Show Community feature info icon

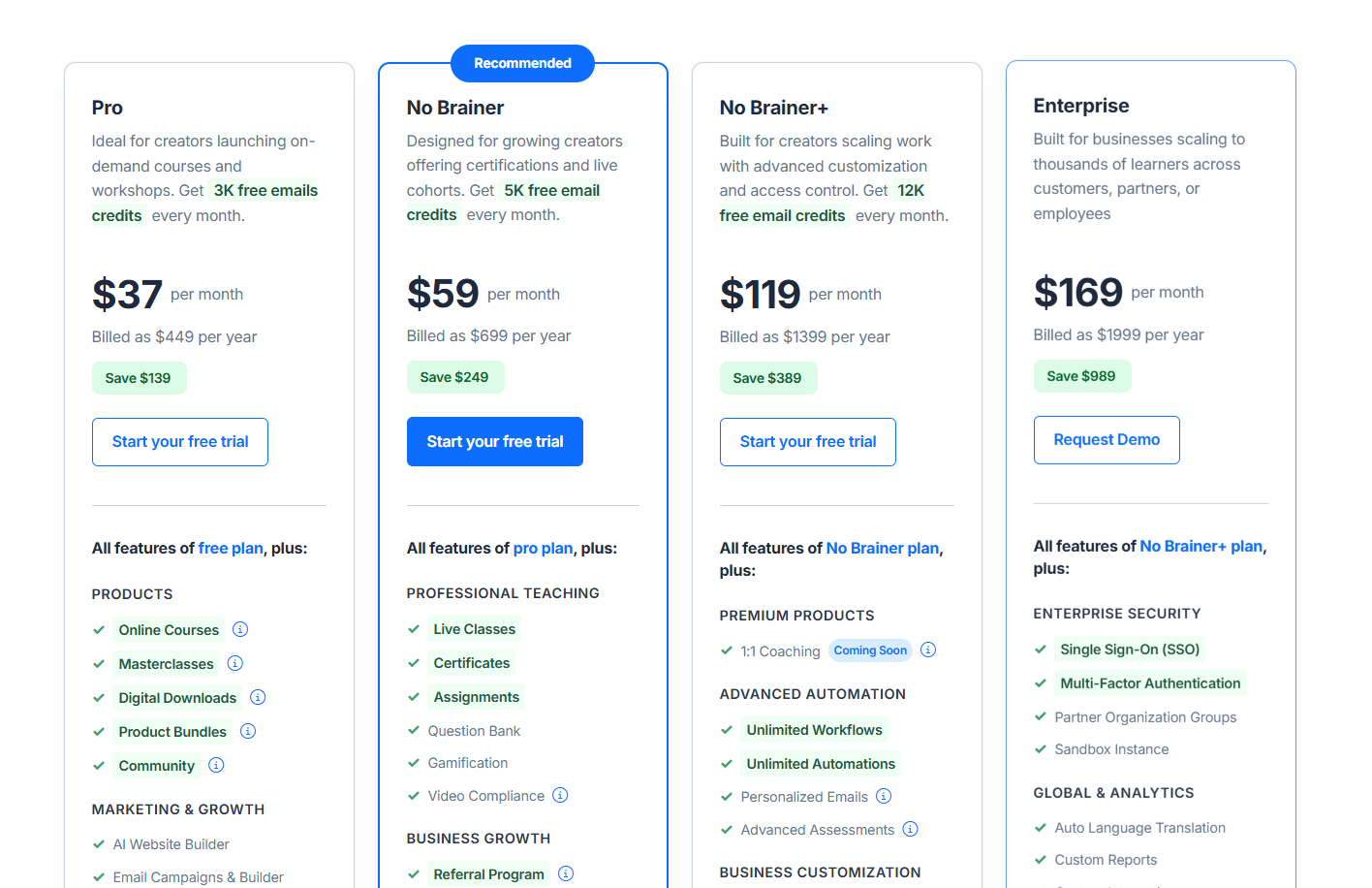pos(216,765)
